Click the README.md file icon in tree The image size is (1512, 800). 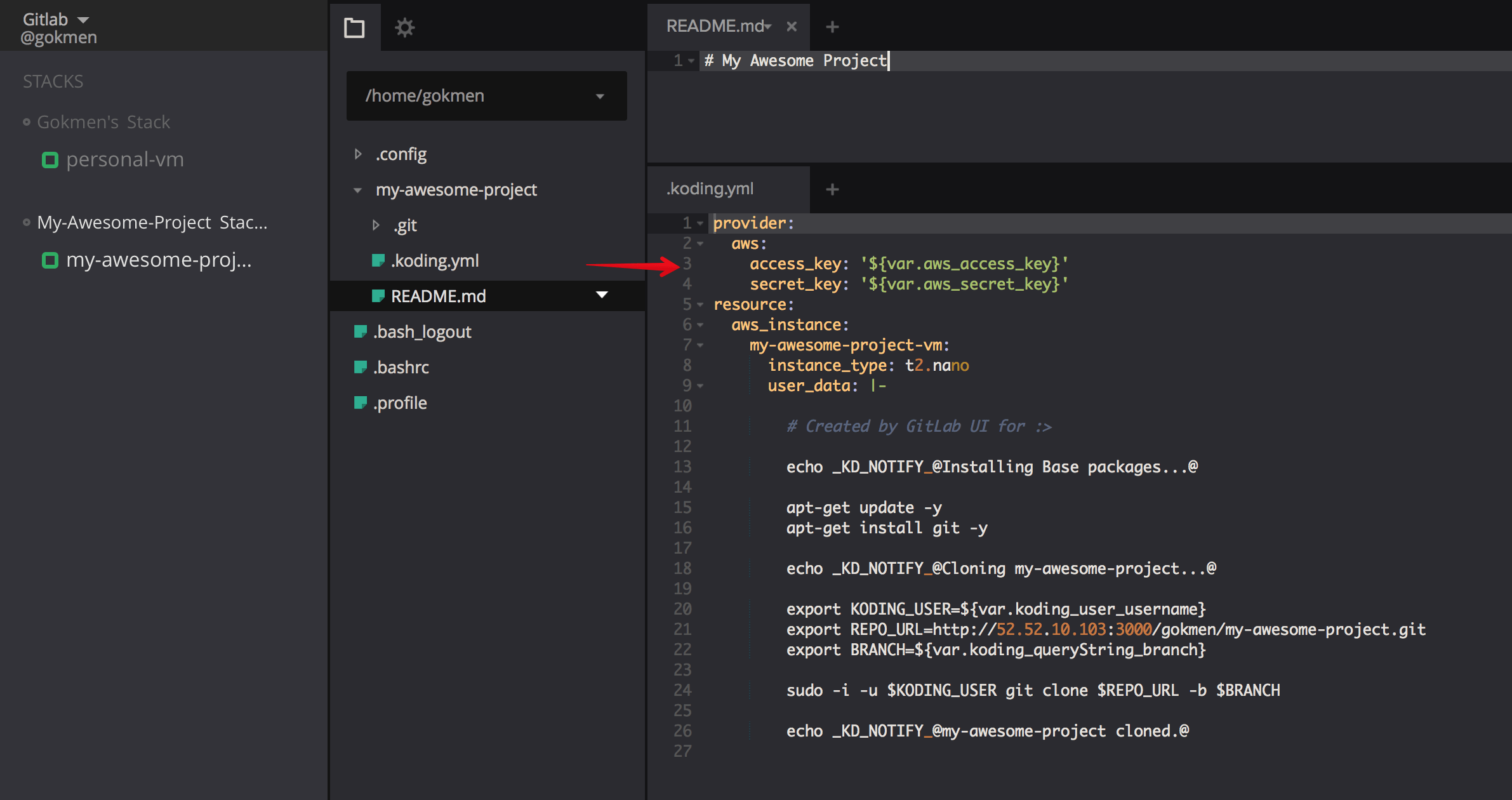click(x=379, y=295)
